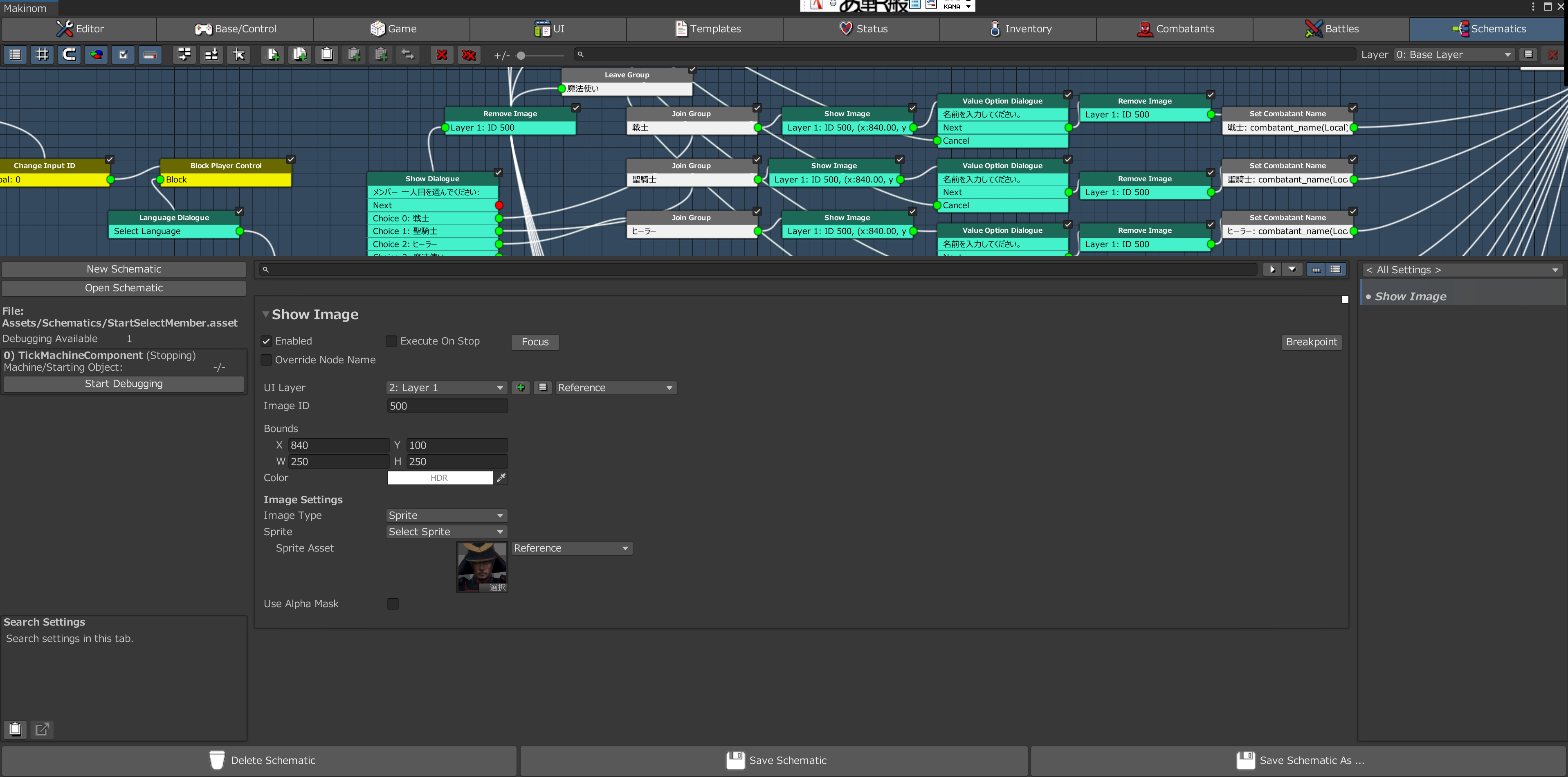Click the add node document icon
The image size is (1568, 777).
(x=273, y=55)
